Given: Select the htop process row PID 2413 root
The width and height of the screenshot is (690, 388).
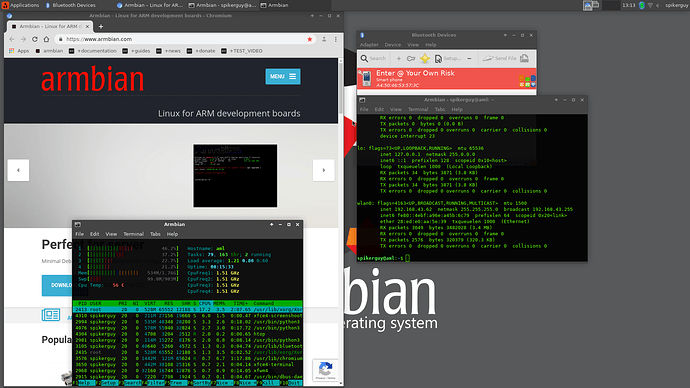Looking at the screenshot, I should 187,310.
